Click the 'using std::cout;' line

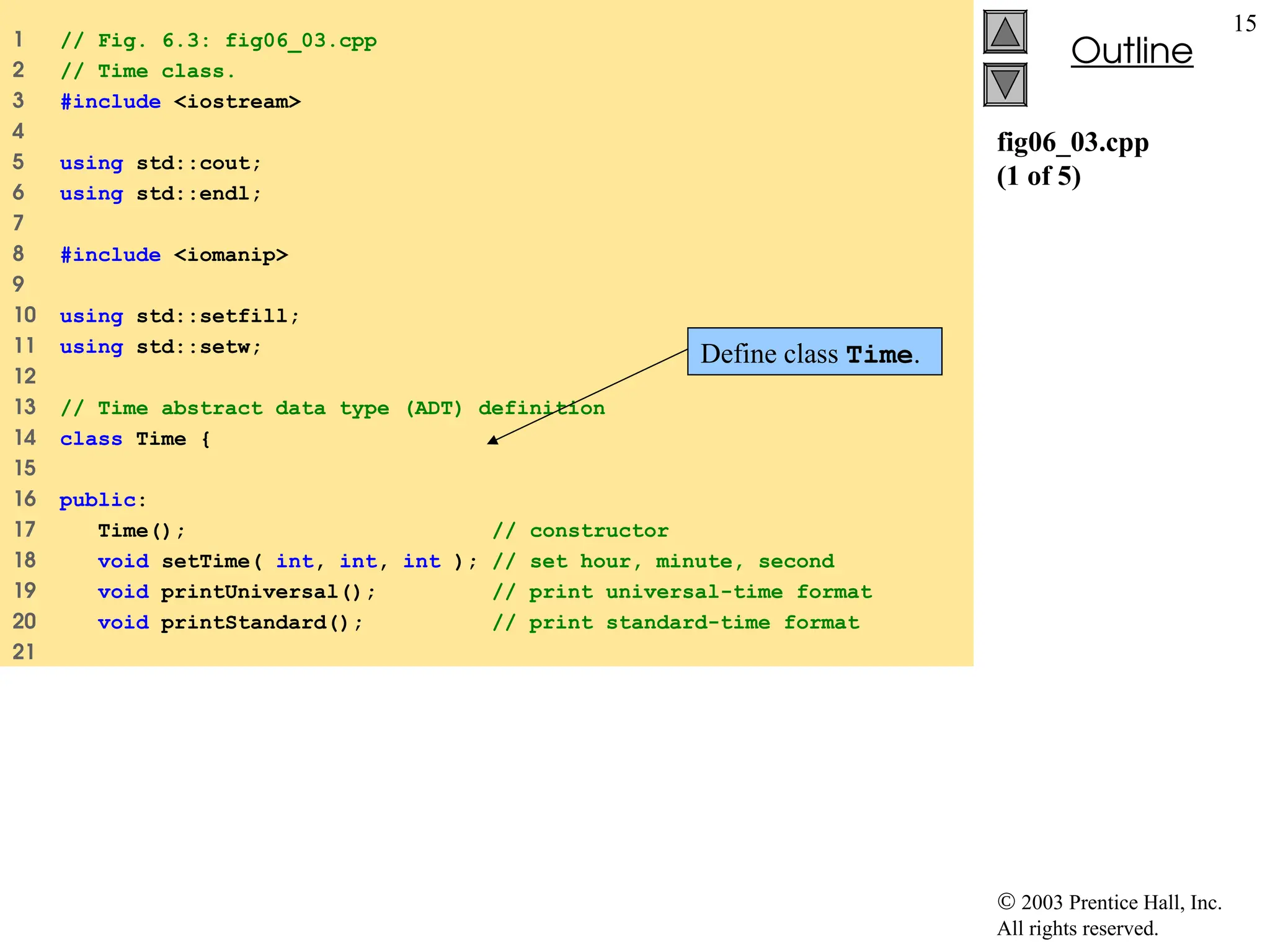[x=161, y=163]
